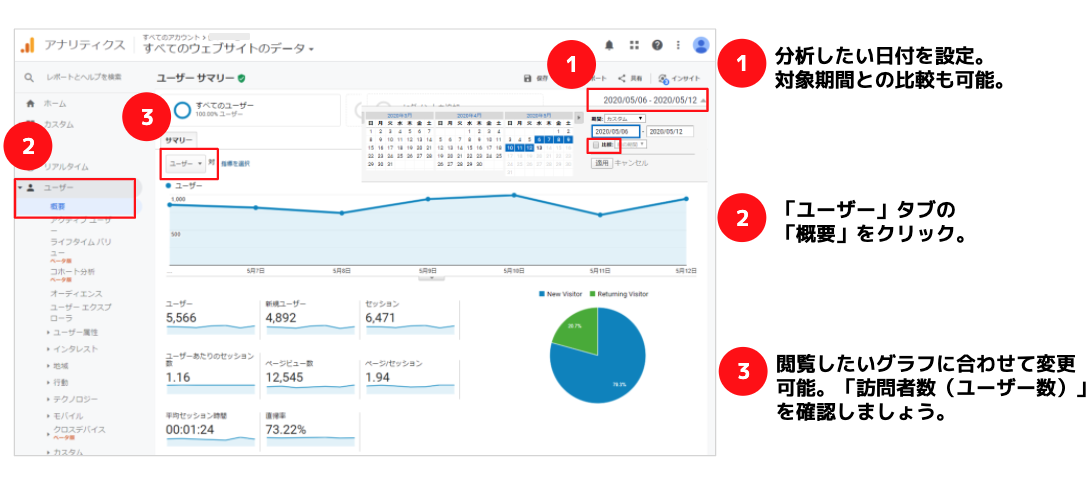Click the 5月10日 data point on chart
1089x486 pixels.
click(x=514, y=195)
